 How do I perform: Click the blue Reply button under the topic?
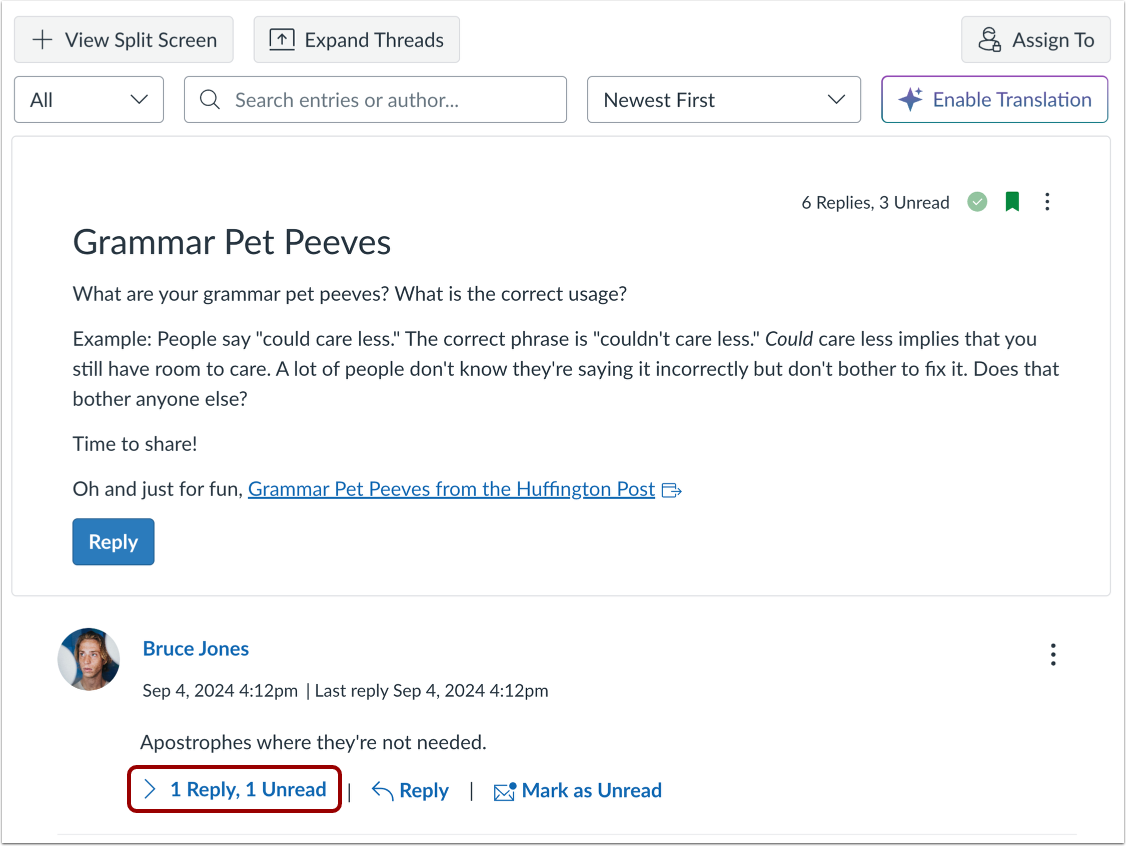pyautogui.click(x=113, y=541)
